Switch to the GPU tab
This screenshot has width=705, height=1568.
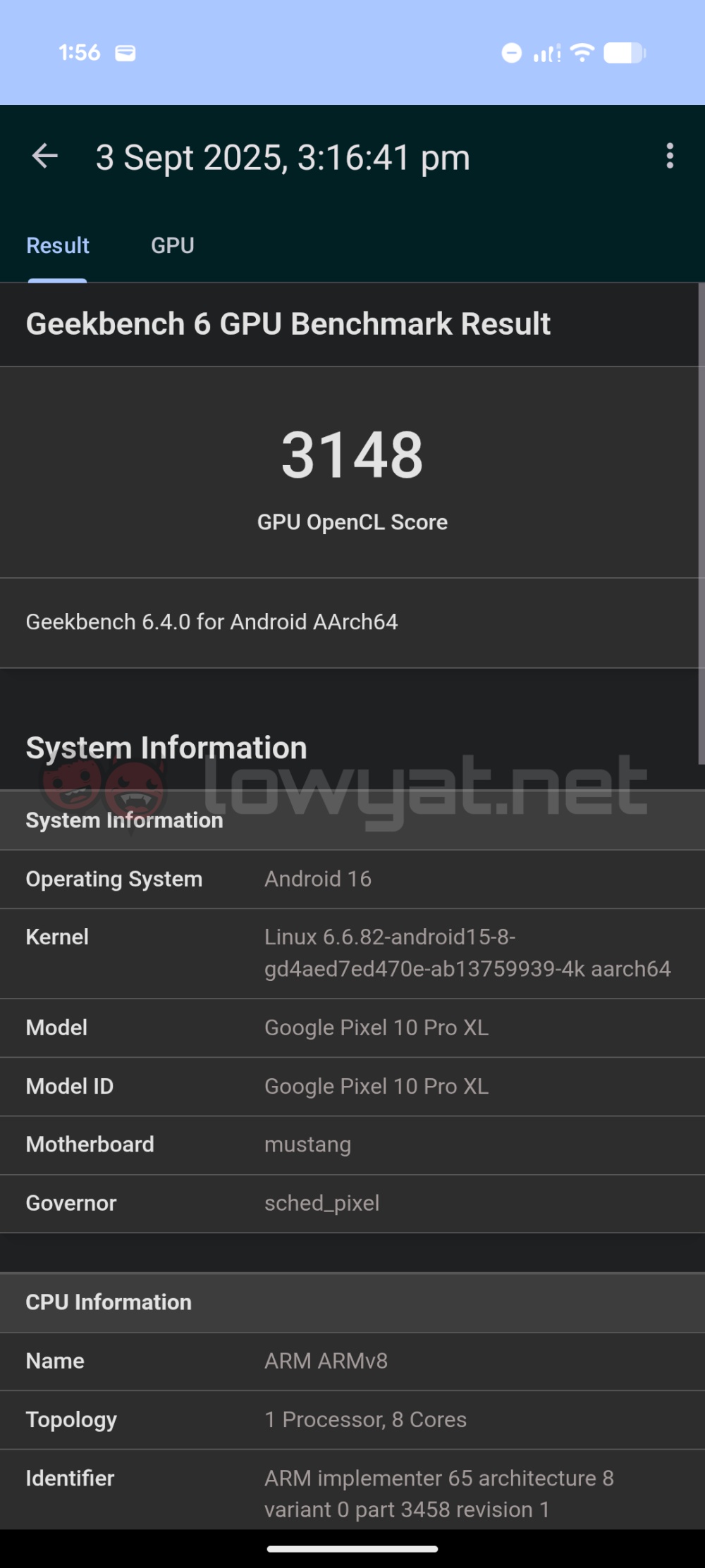click(x=173, y=245)
